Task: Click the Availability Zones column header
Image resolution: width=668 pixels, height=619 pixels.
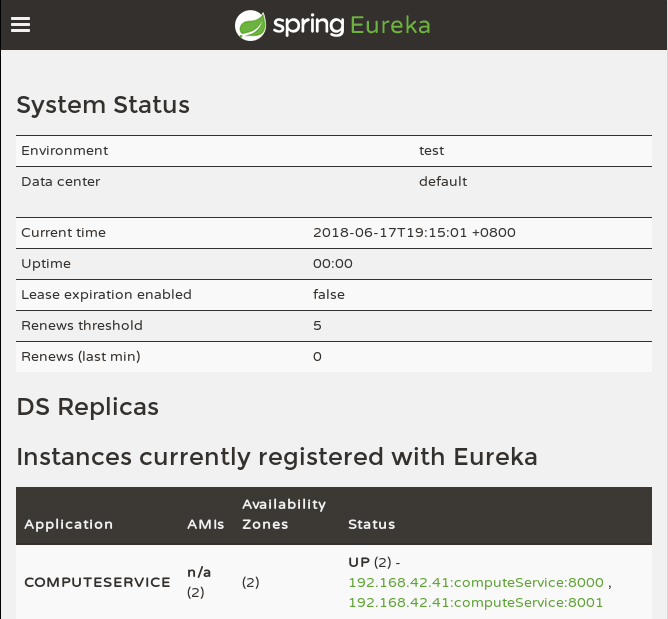Action: pyautogui.click(x=284, y=514)
